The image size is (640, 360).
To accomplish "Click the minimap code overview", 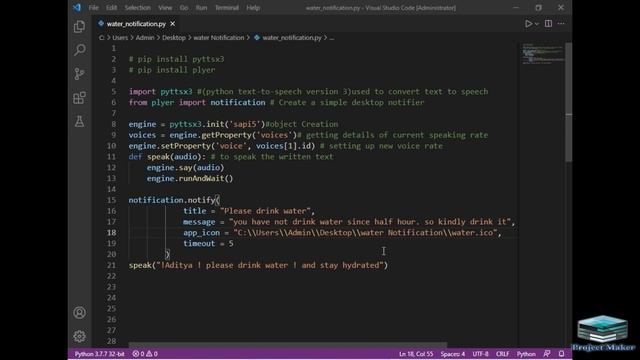I will (x=542, y=54).
